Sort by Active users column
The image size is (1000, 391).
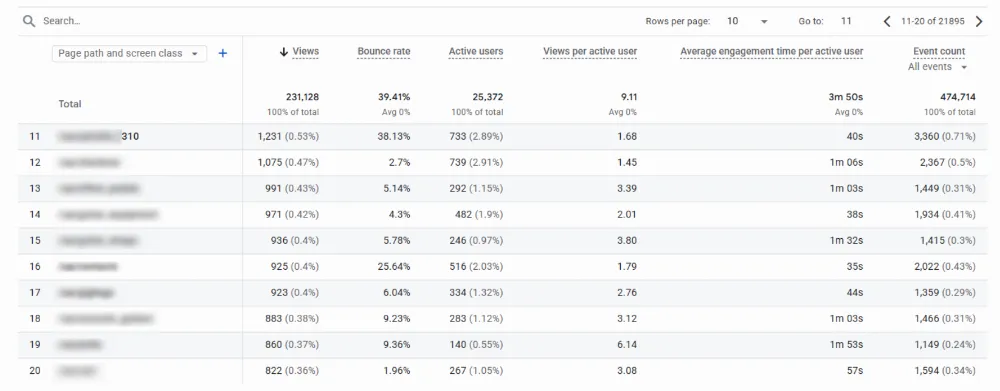(x=476, y=52)
